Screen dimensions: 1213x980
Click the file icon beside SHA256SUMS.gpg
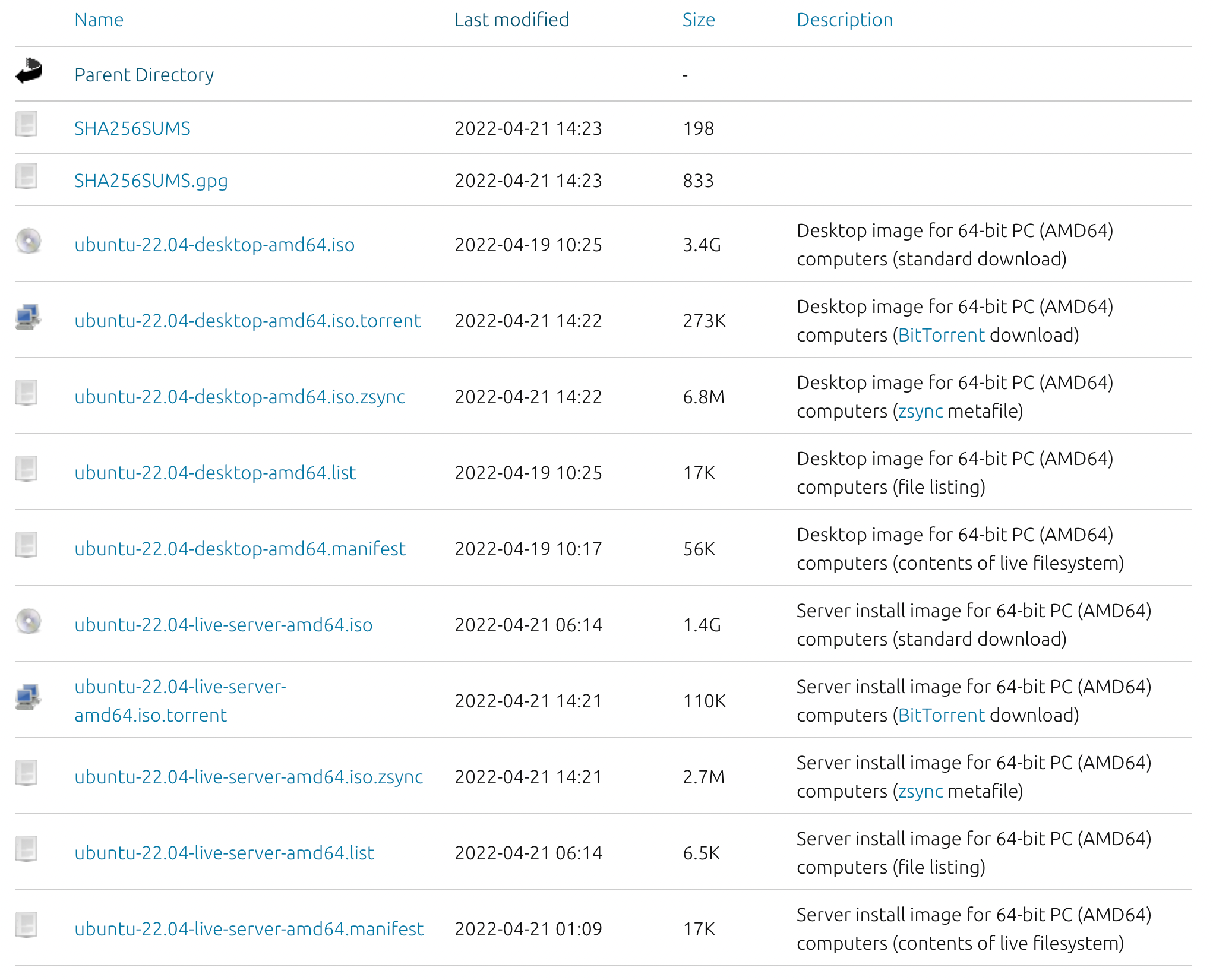pos(26,177)
